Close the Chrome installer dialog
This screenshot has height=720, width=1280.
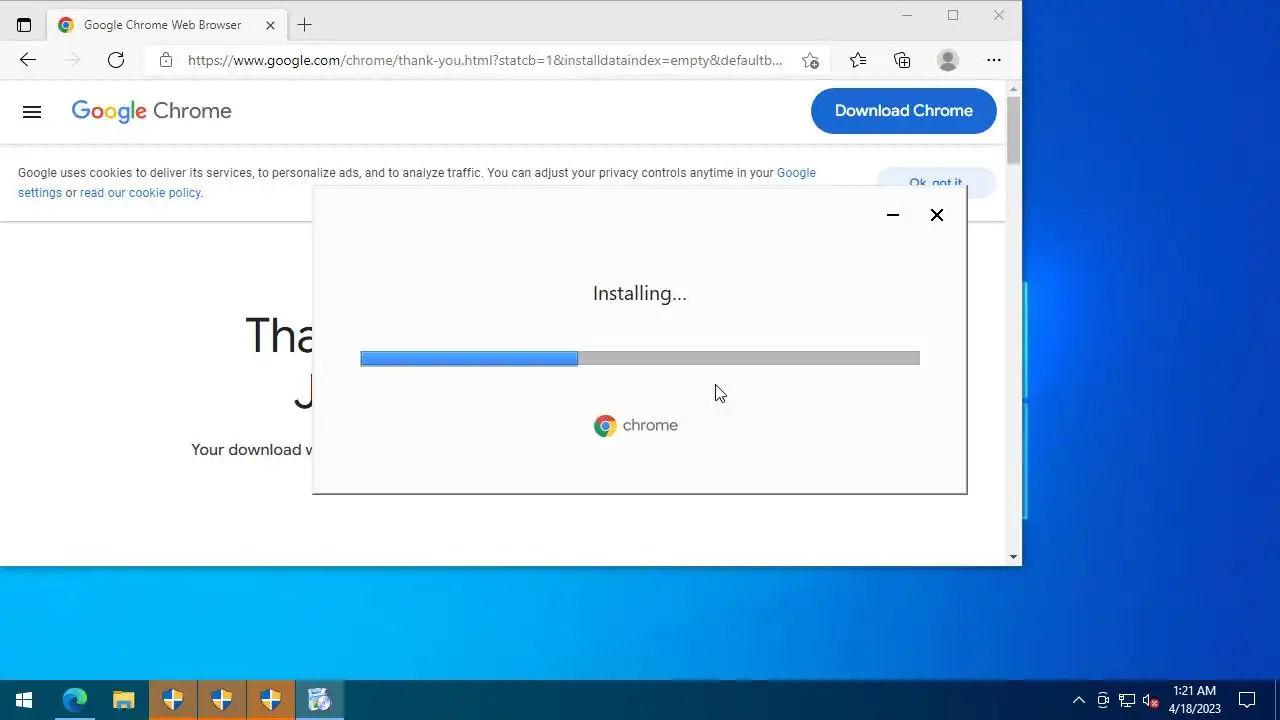pos(937,215)
